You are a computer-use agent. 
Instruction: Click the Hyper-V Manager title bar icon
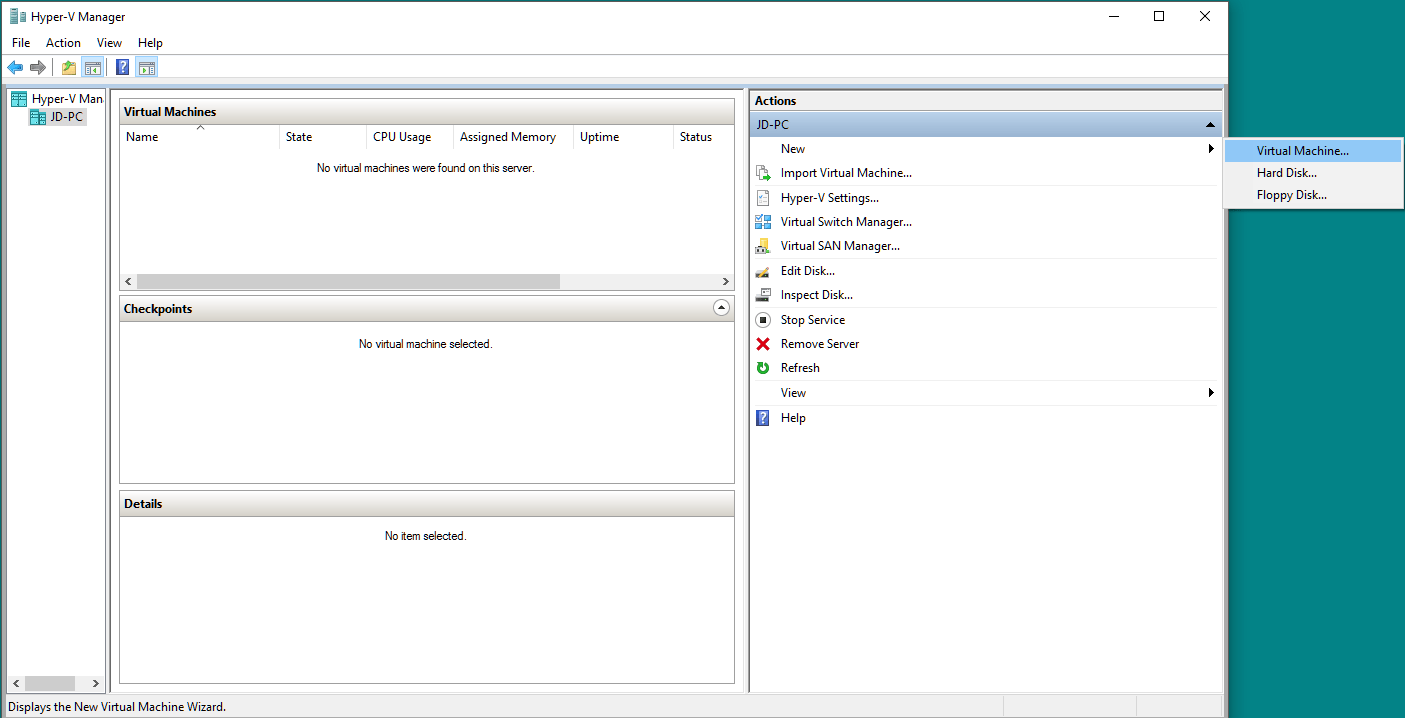click(x=17, y=16)
